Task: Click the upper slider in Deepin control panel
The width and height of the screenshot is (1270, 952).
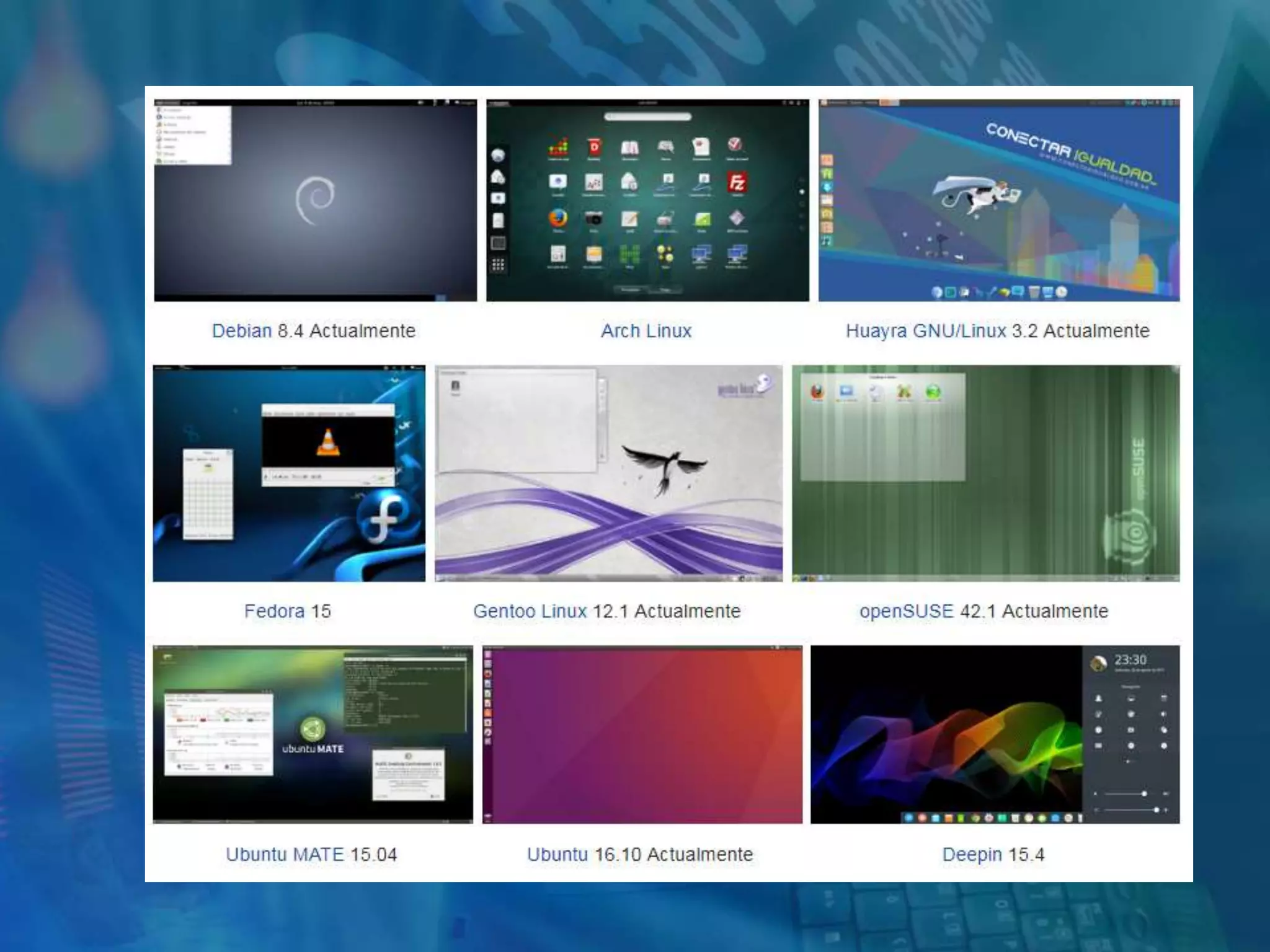Action: click(1126, 793)
